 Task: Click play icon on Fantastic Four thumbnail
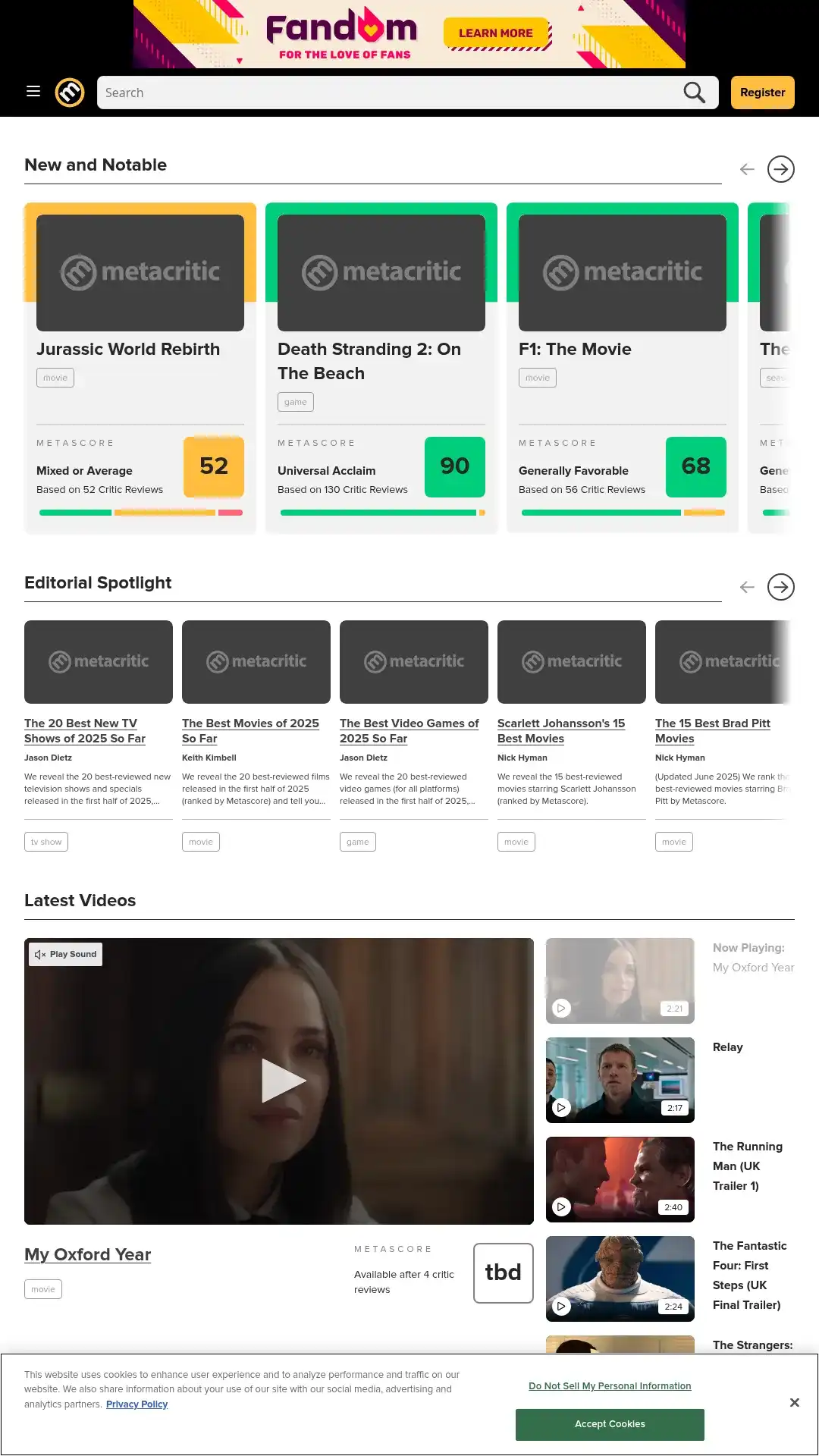[561, 1306]
